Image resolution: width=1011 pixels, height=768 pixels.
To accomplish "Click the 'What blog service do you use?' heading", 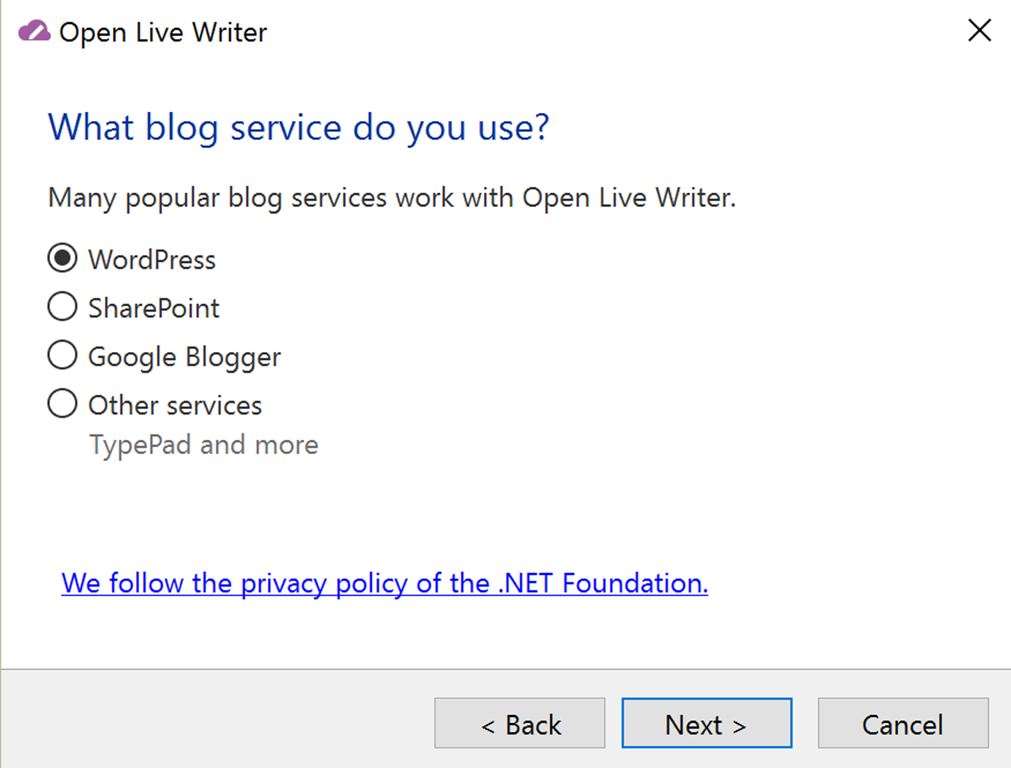I will 299,128.
